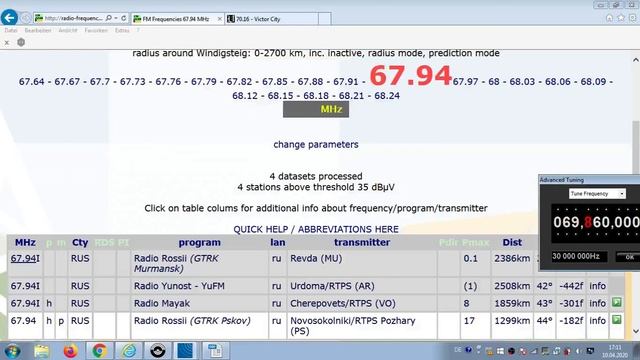Select Radio Mayak program cell
The image size is (640, 360).
pyautogui.click(x=199, y=303)
